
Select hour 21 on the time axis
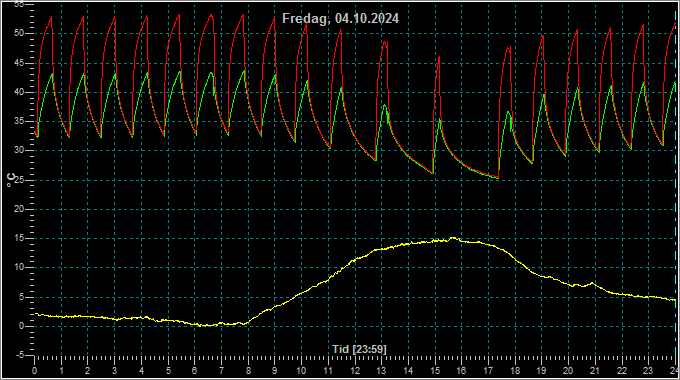[x=595, y=371]
